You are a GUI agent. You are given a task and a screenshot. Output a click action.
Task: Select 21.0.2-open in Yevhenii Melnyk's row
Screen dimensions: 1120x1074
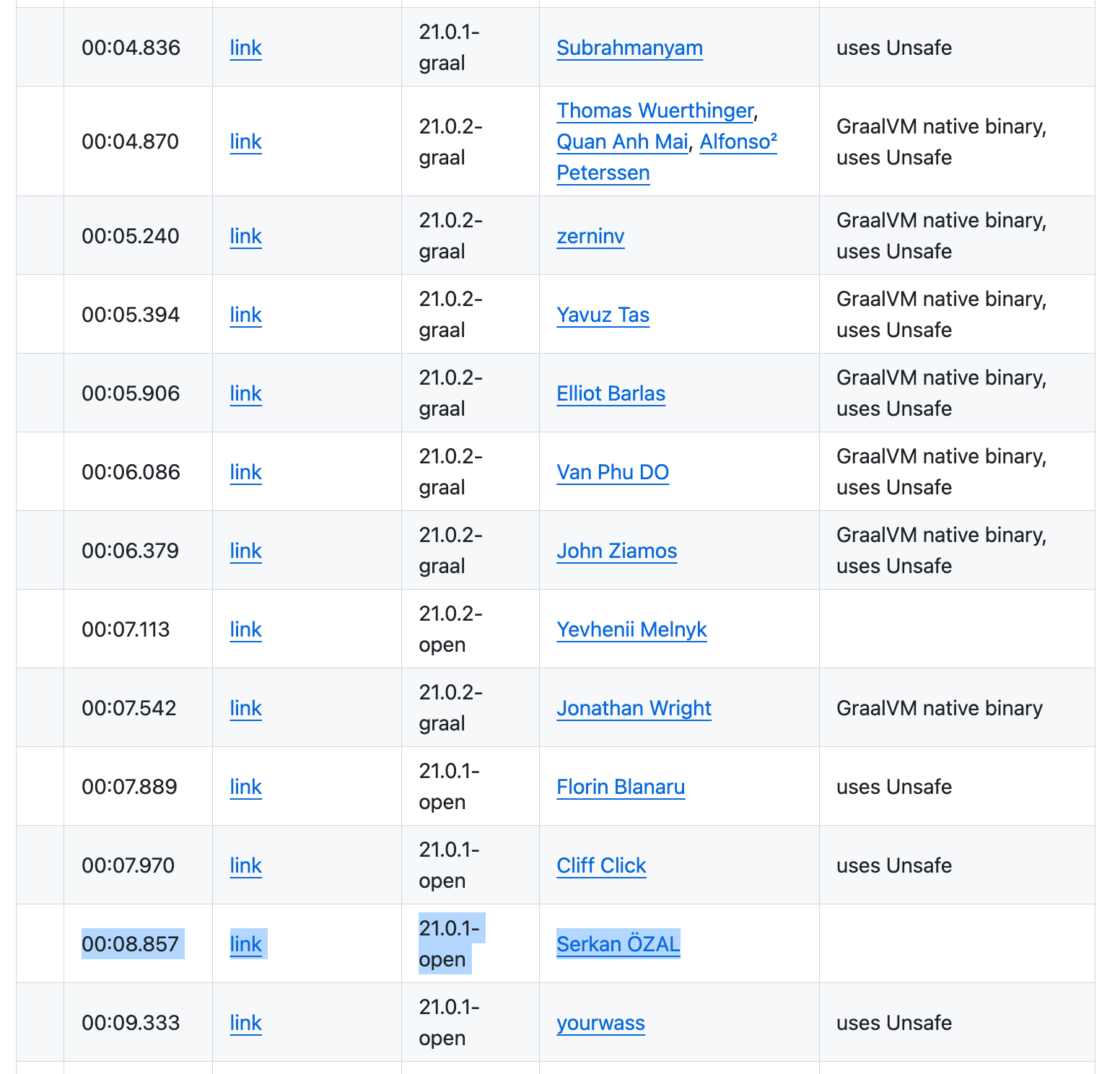point(451,629)
